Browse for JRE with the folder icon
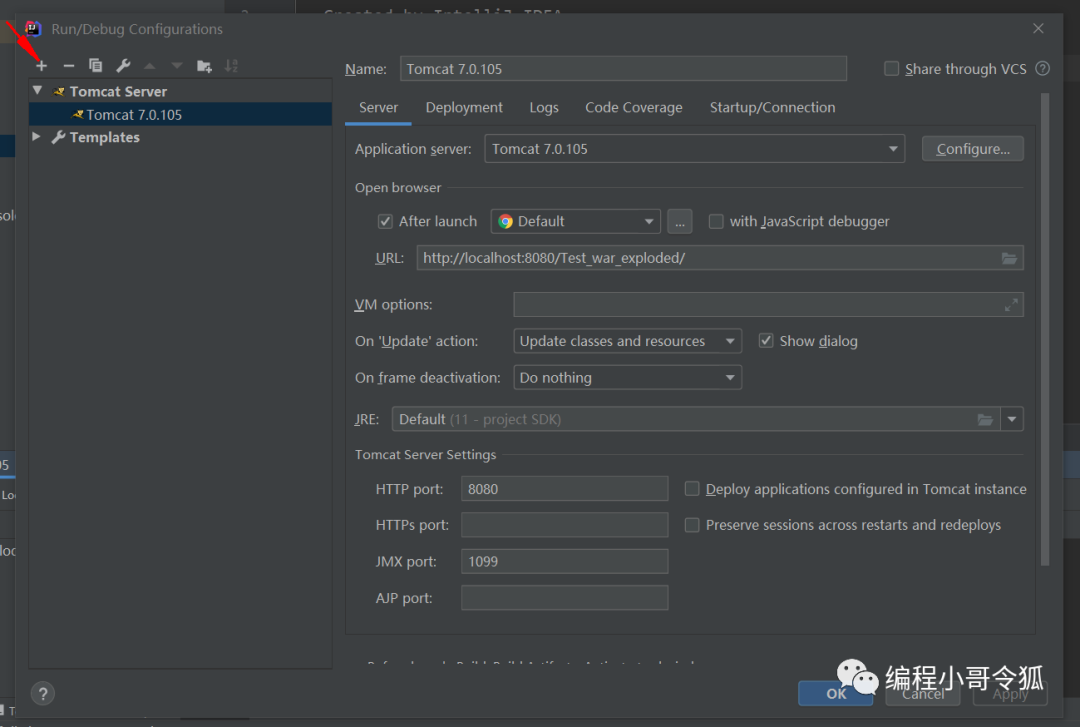Image resolution: width=1080 pixels, height=727 pixels. pyautogui.click(x=985, y=419)
